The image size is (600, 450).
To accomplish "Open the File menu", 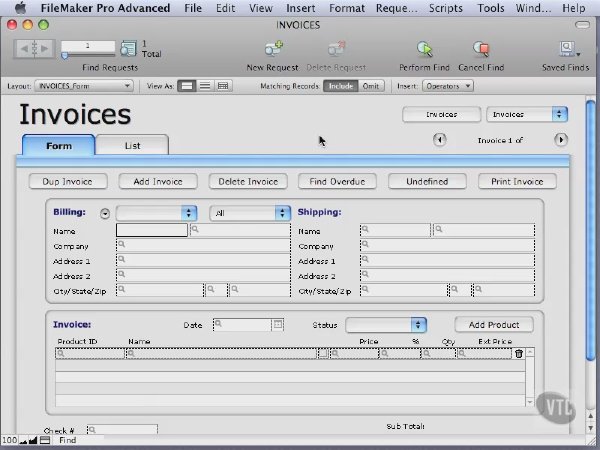I will point(193,8).
